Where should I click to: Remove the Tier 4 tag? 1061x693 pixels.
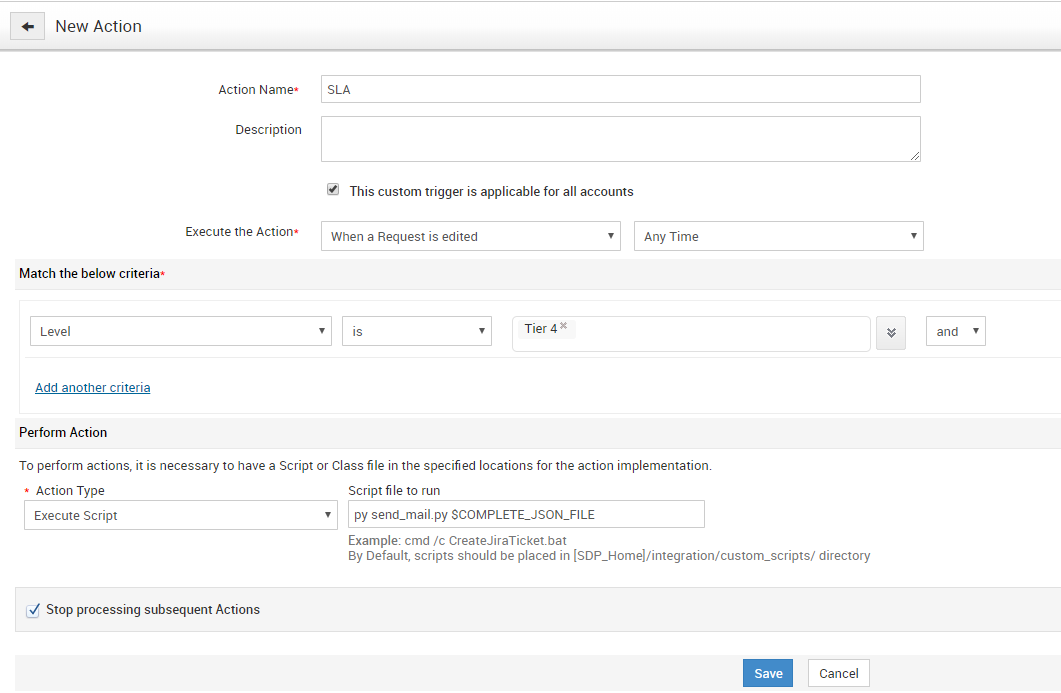coord(564,326)
